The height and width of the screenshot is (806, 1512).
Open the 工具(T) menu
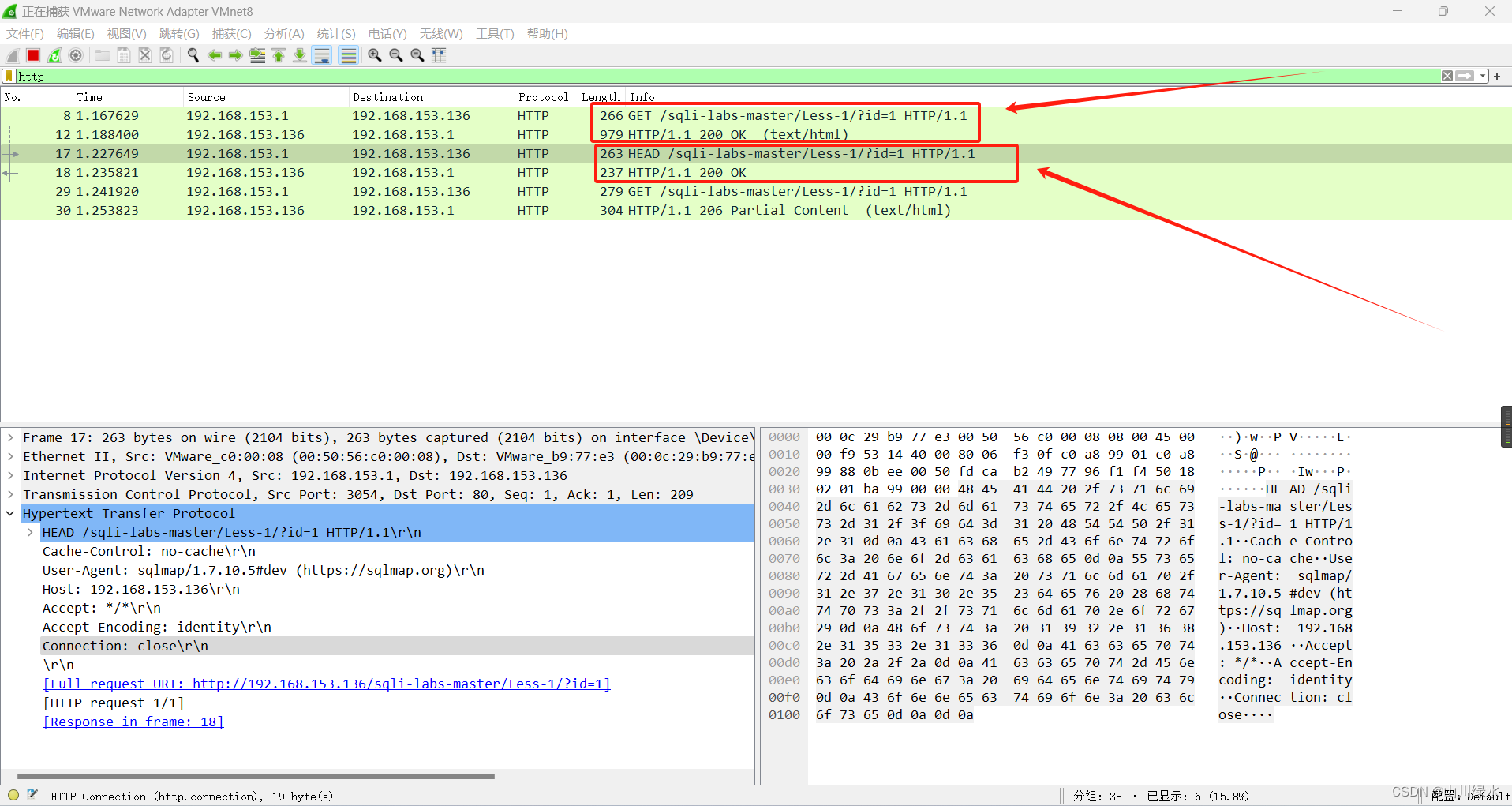495,34
